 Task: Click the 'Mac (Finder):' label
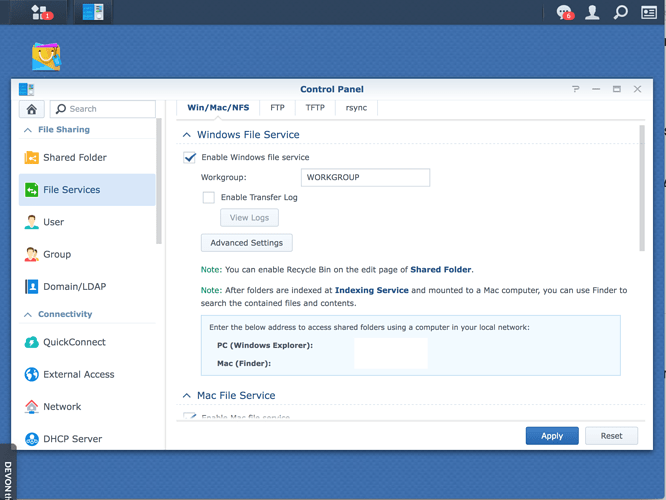tap(244, 364)
